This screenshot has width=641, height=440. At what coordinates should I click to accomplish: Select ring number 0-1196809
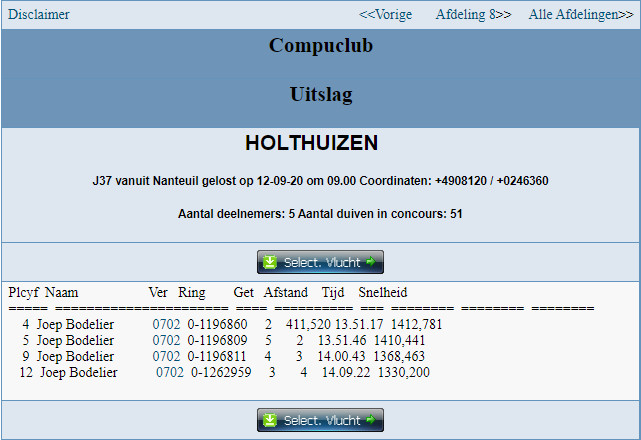(217, 340)
